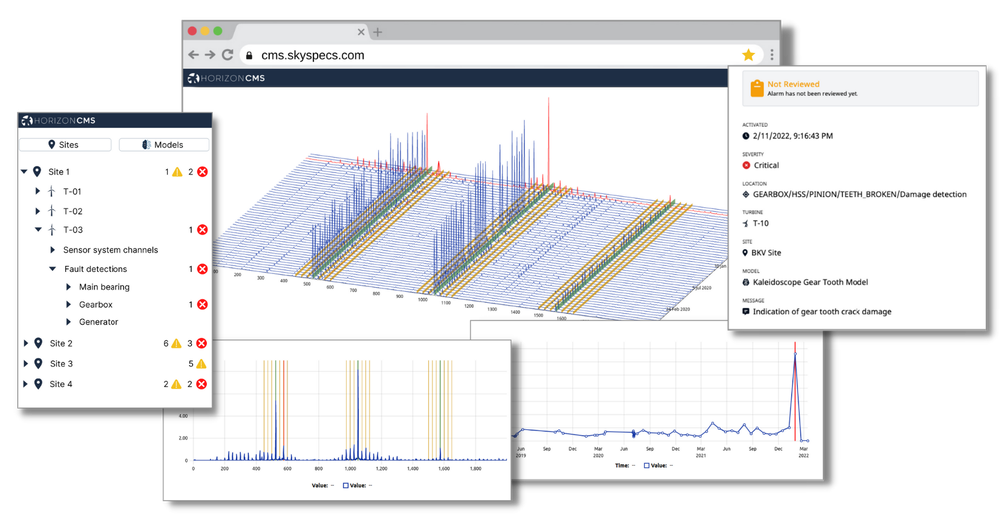Click the Critical severity label
The image size is (1000, 530).
pos(766,165)
